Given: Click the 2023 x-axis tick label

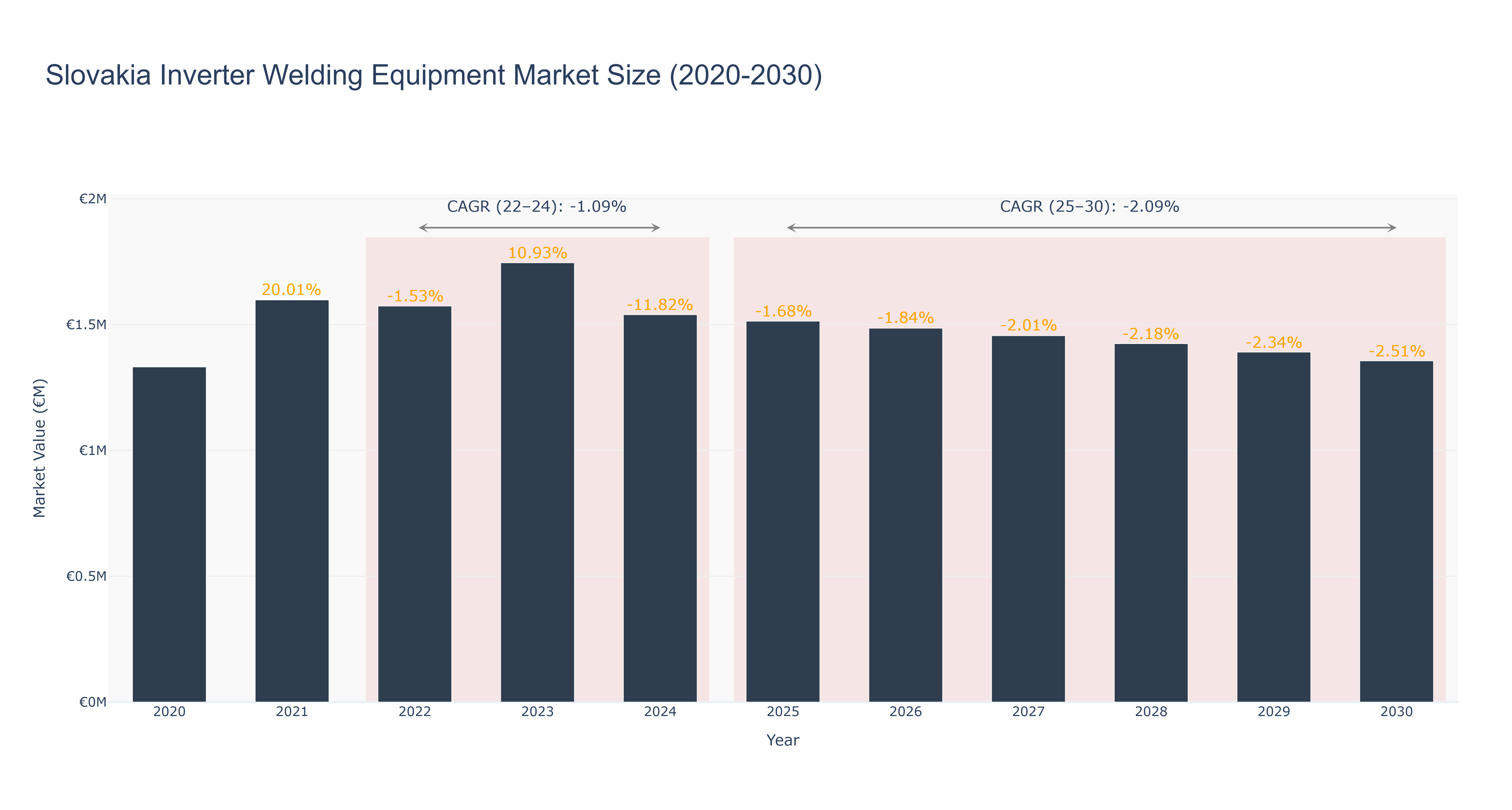Looking at the screenshot, I should tap(538, 712).
